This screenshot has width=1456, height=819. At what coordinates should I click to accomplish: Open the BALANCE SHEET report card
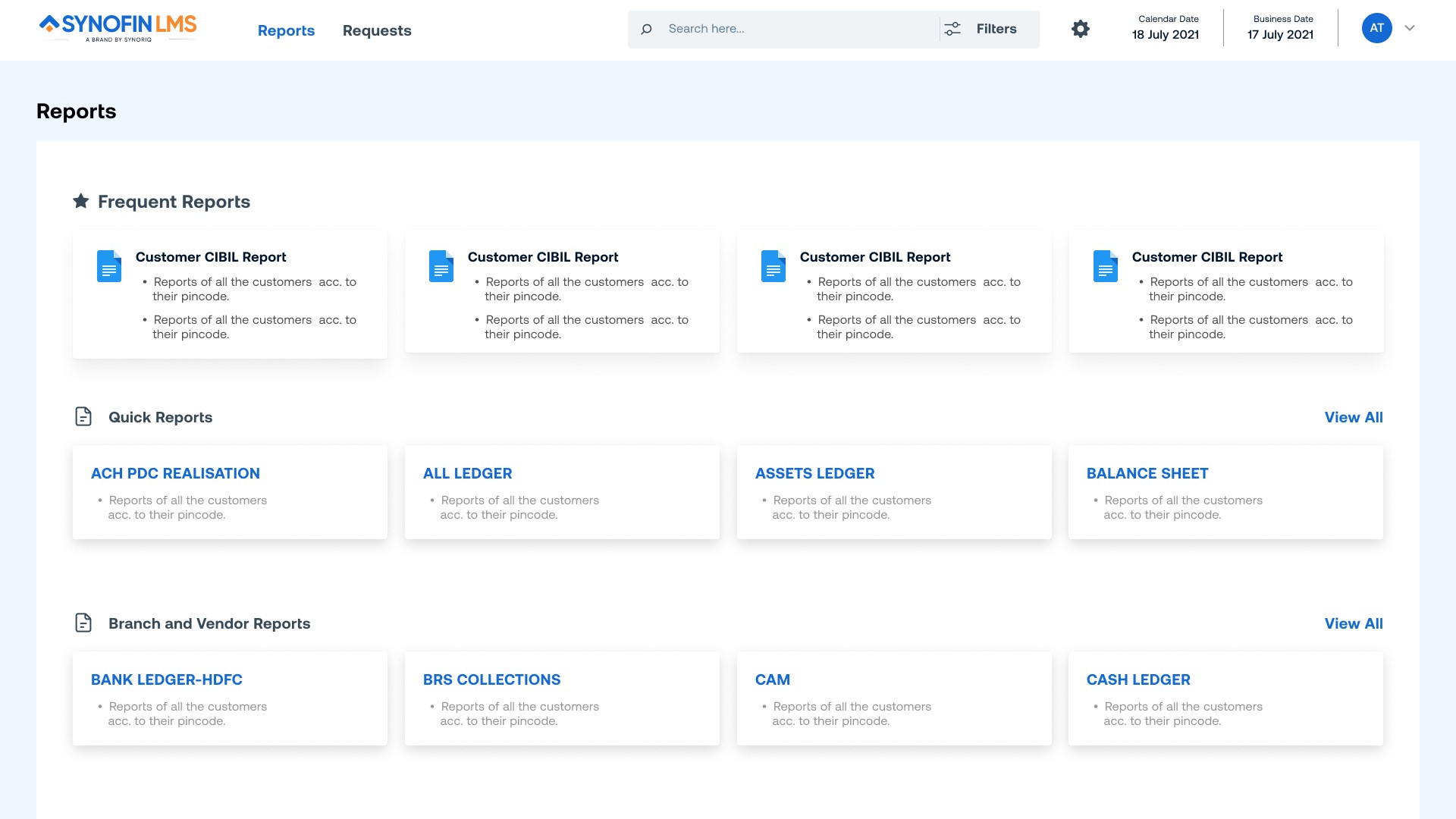pos(1147,473)
